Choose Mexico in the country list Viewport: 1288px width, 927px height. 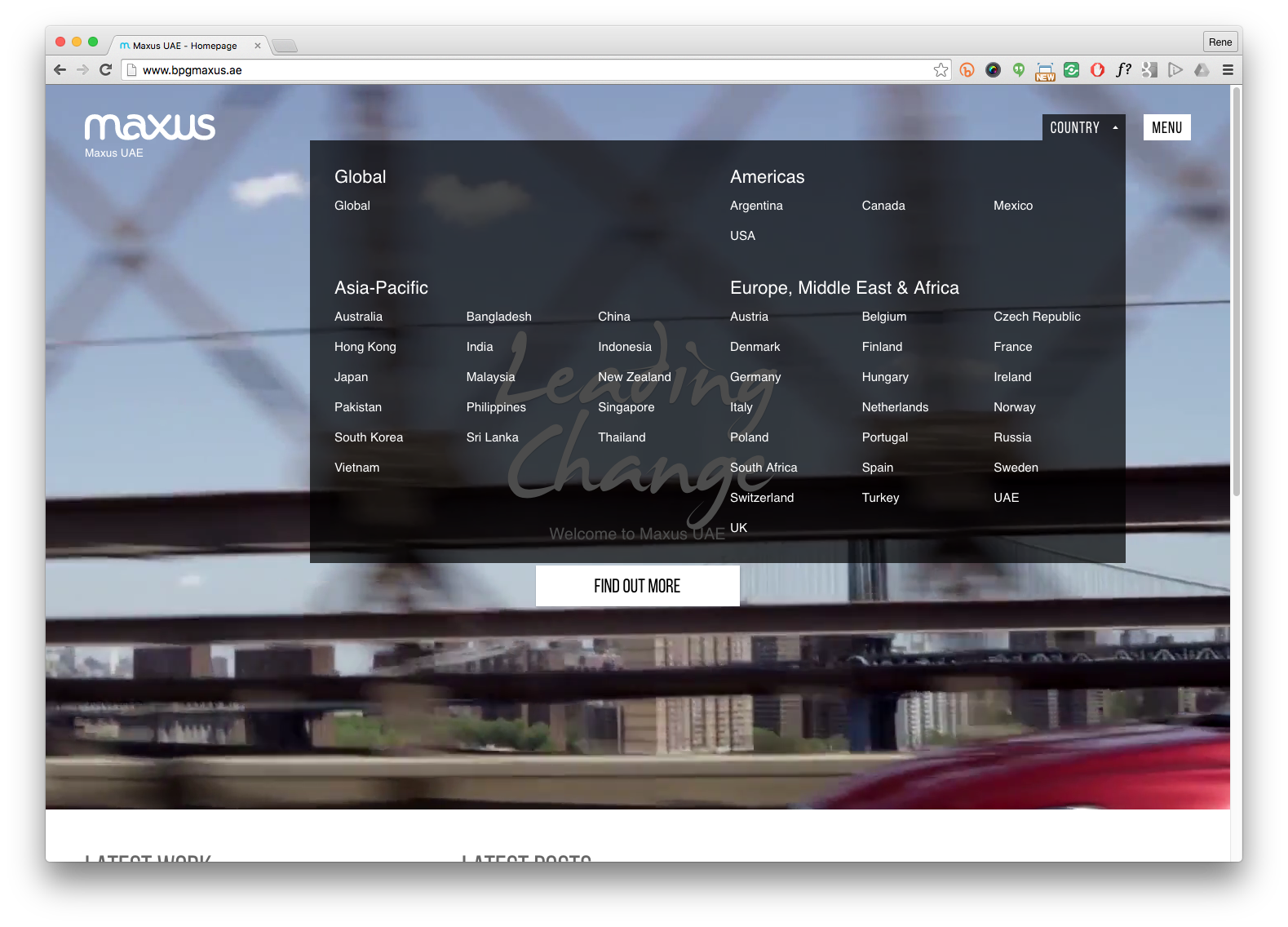pyautogui.click(x=1013, y=206)
